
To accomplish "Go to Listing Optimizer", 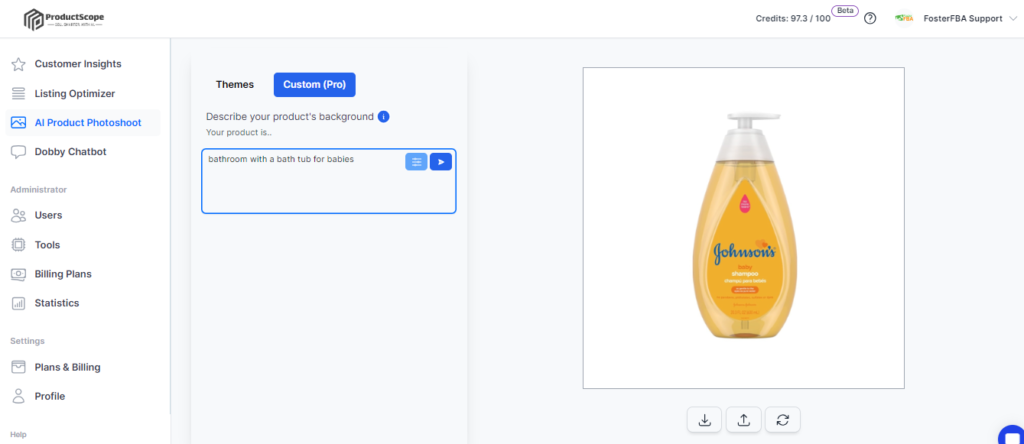I will click(x=74, y=93).
